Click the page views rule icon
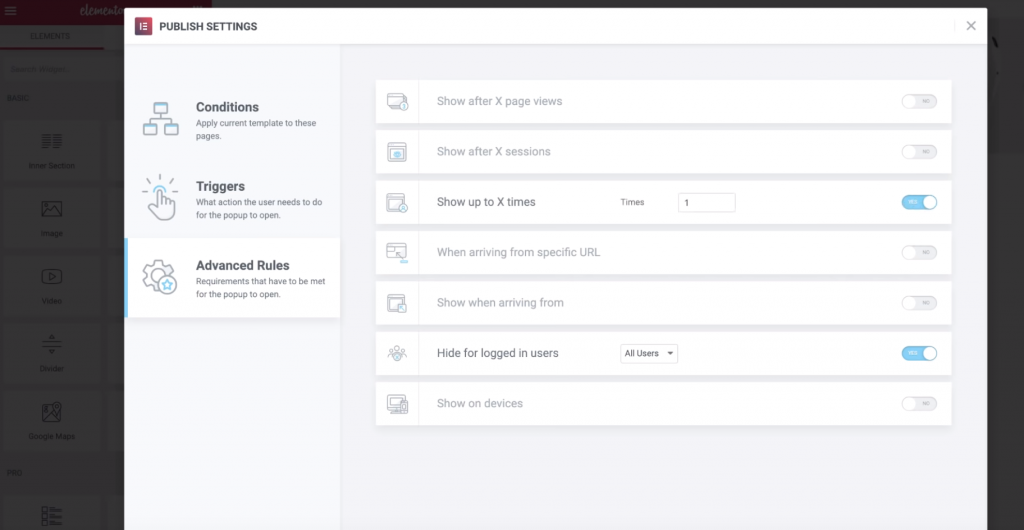The height and width of the screenshot is (530, 1024). point(397,102)
